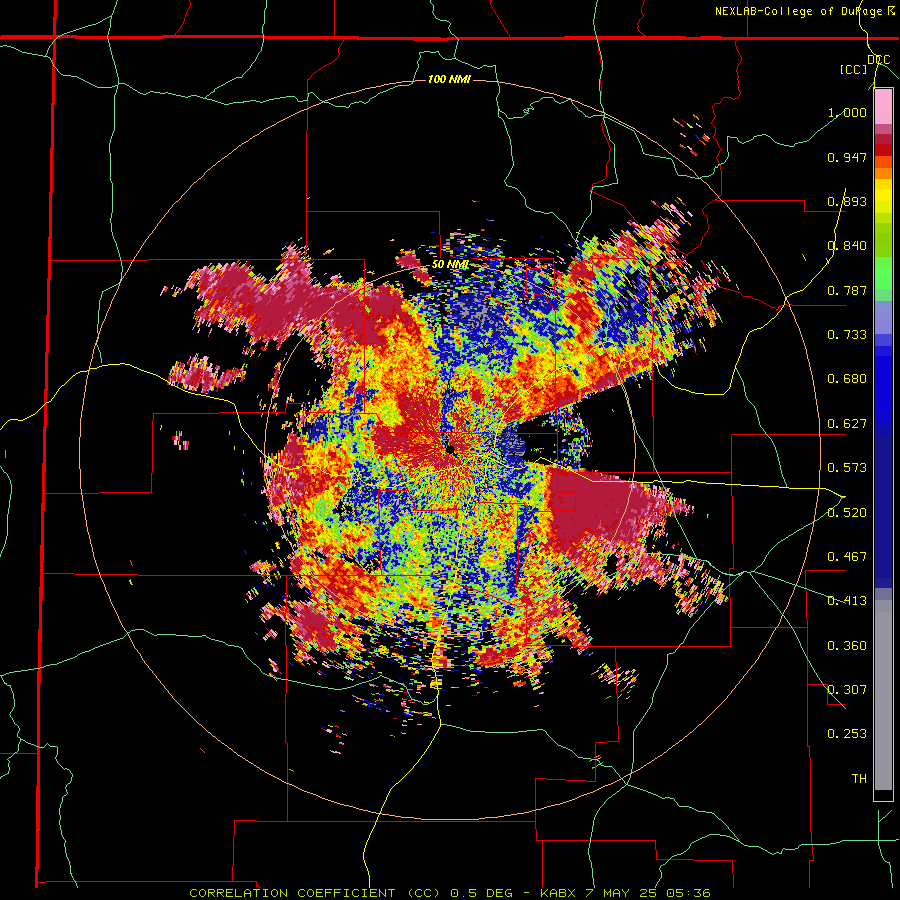The width and height of the screenshot is (900, 900).
Task: Click the [CC] units label
Action: tap(854, 69)
